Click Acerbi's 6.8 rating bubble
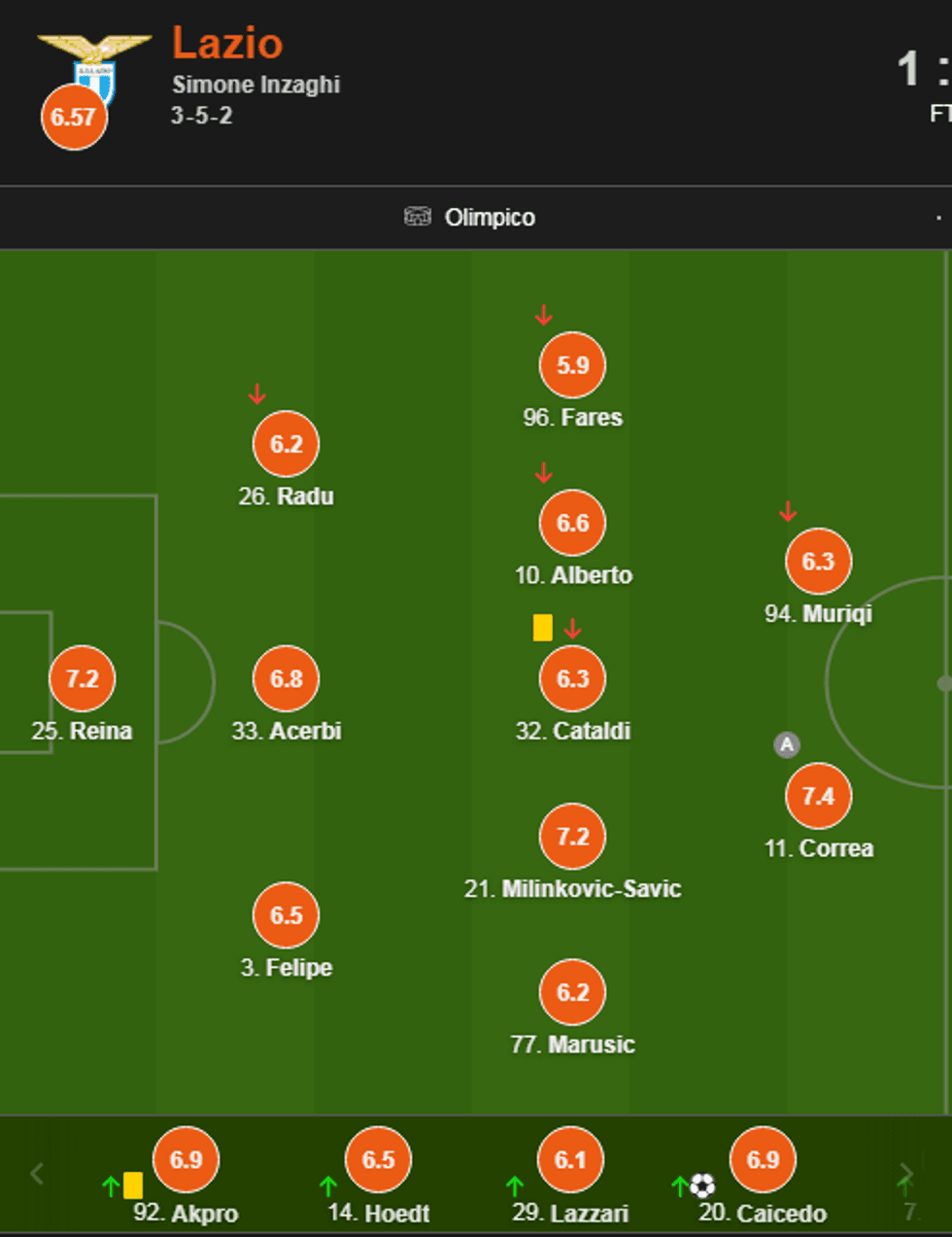The width and height of the screenshot is (952, 1237). [287, 679]
